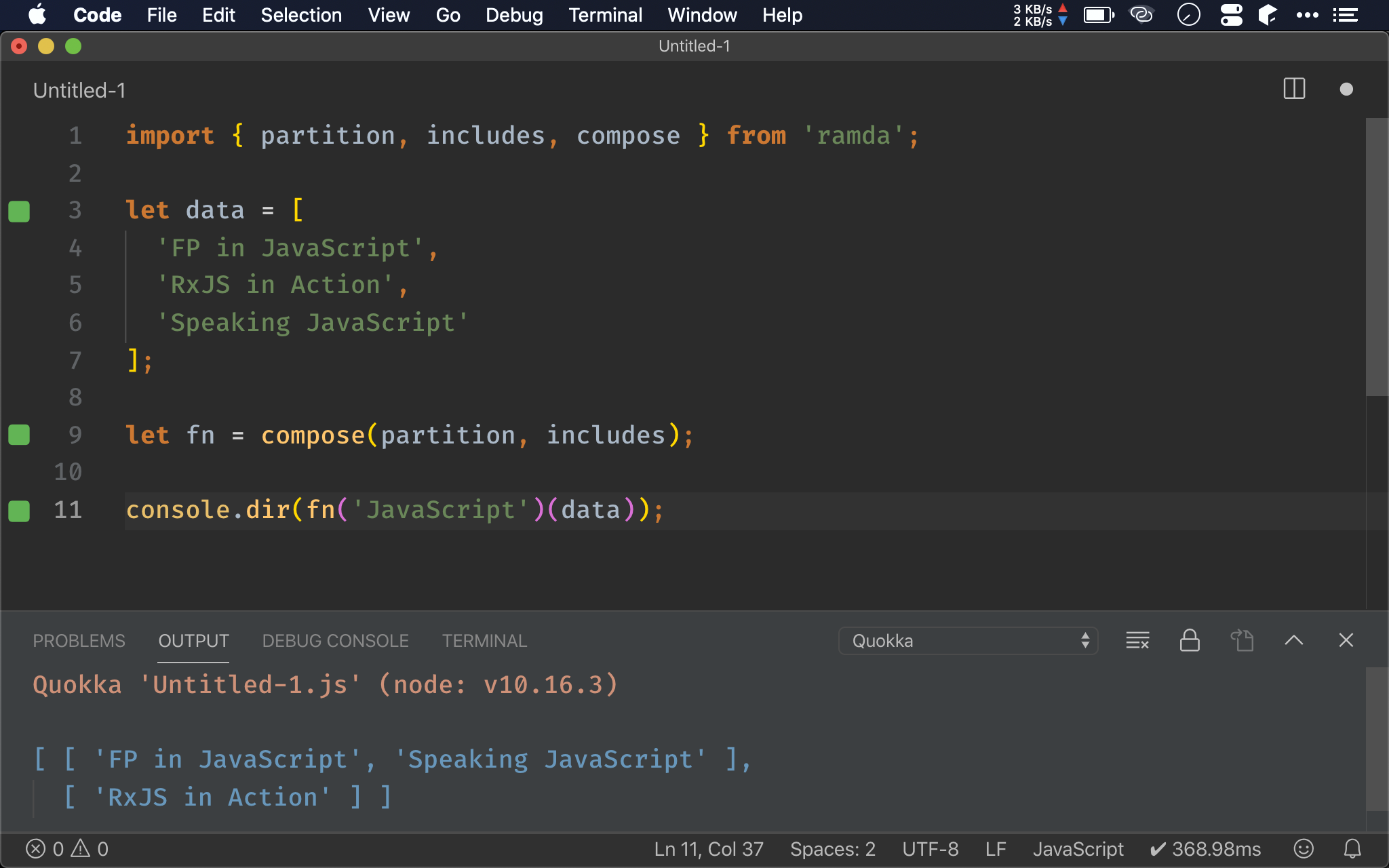Switch to the TERMINAL tab
This screenshot has width=1389, height=868.
pos(484,640)
